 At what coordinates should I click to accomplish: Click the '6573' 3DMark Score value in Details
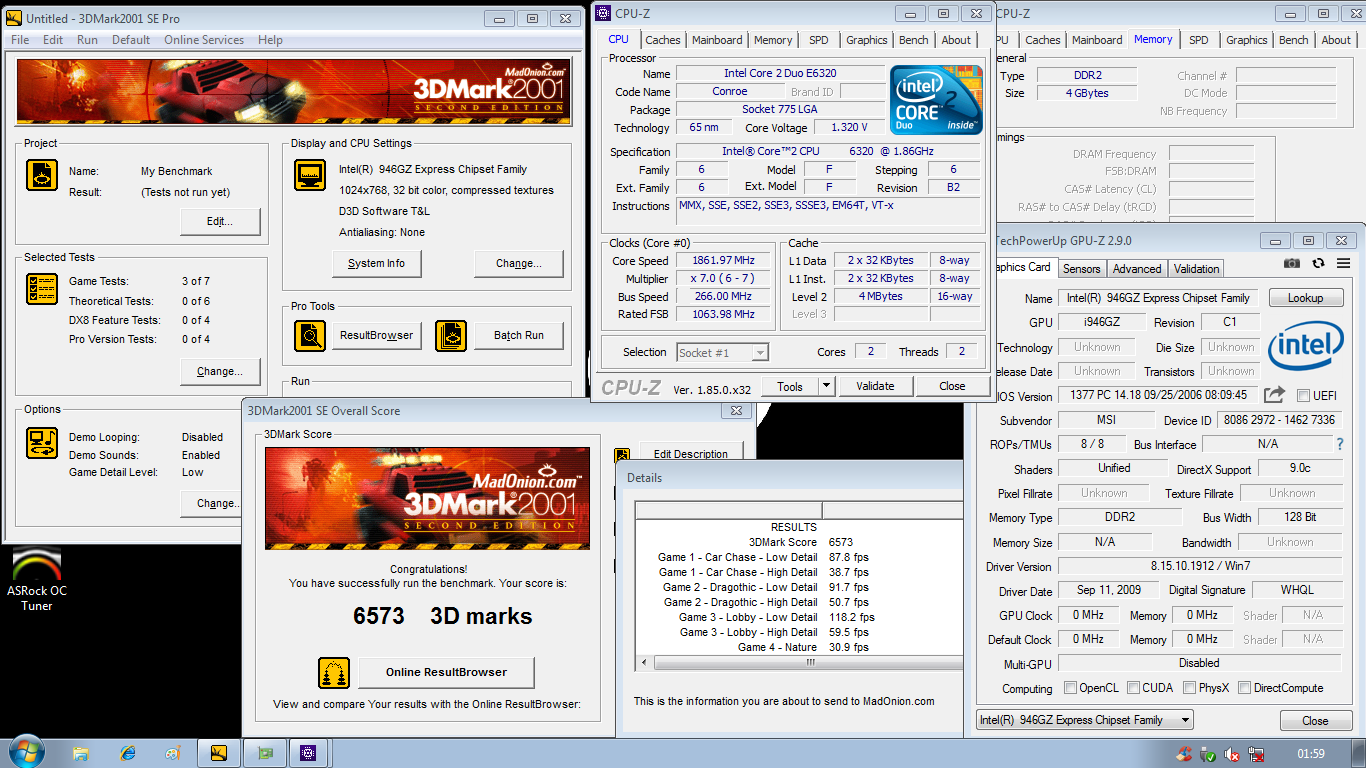841,542
